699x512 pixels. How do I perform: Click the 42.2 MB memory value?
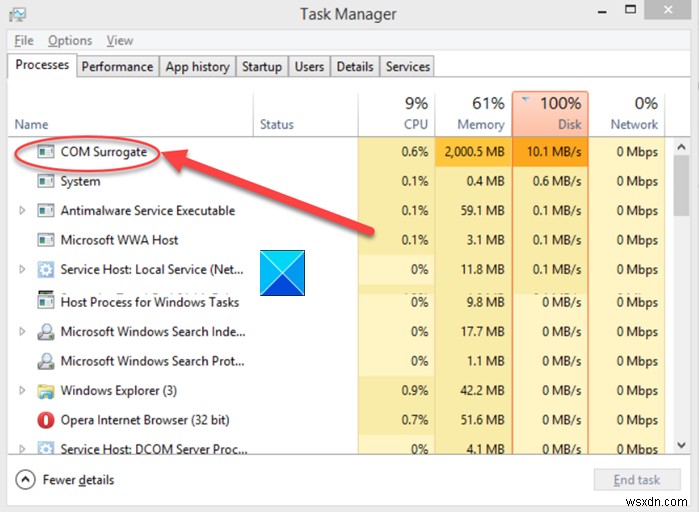pyautogui.click(x=482, y=390)
